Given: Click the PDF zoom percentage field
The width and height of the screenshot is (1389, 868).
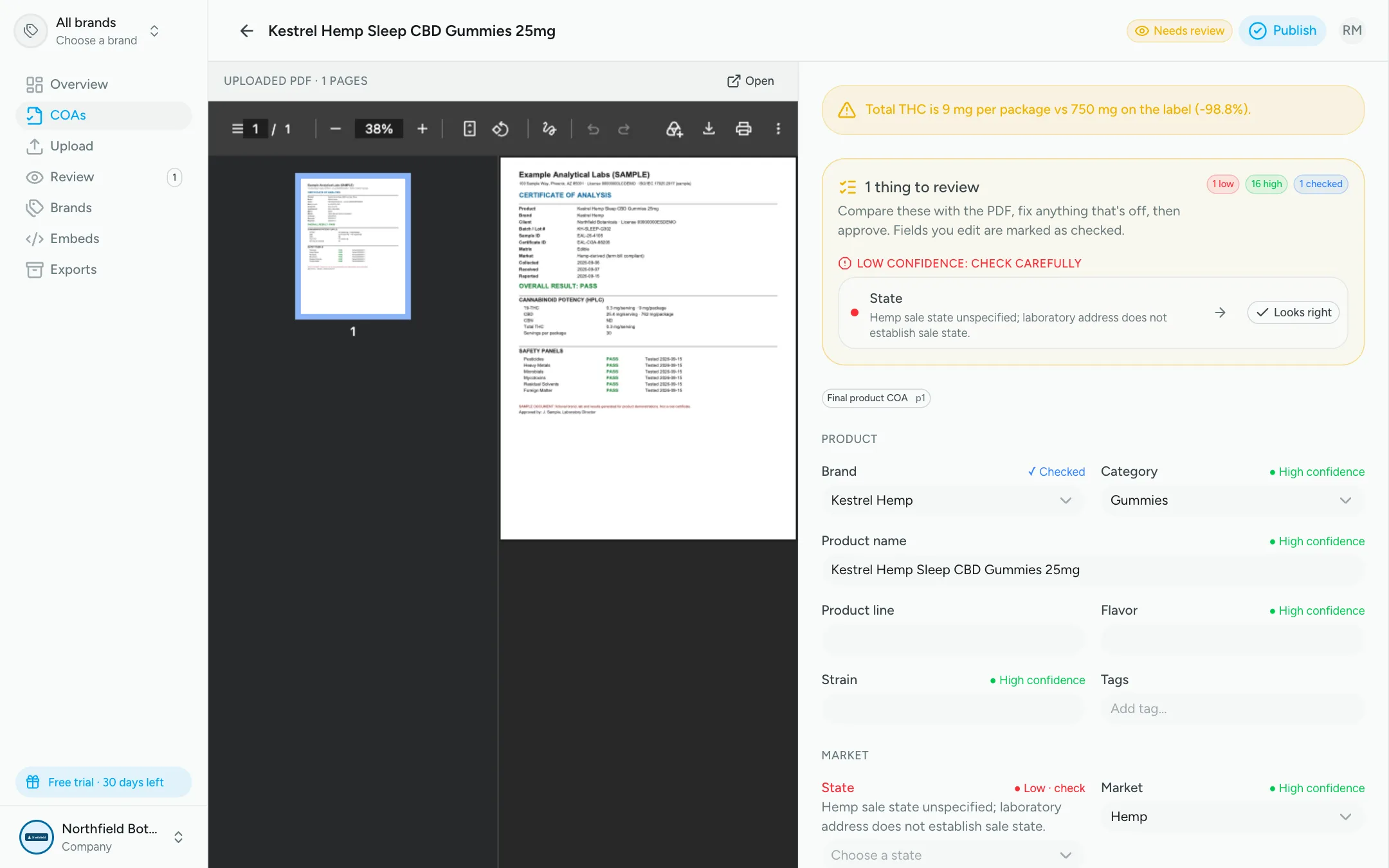Looking at the screenshot, I should [379, 129].
